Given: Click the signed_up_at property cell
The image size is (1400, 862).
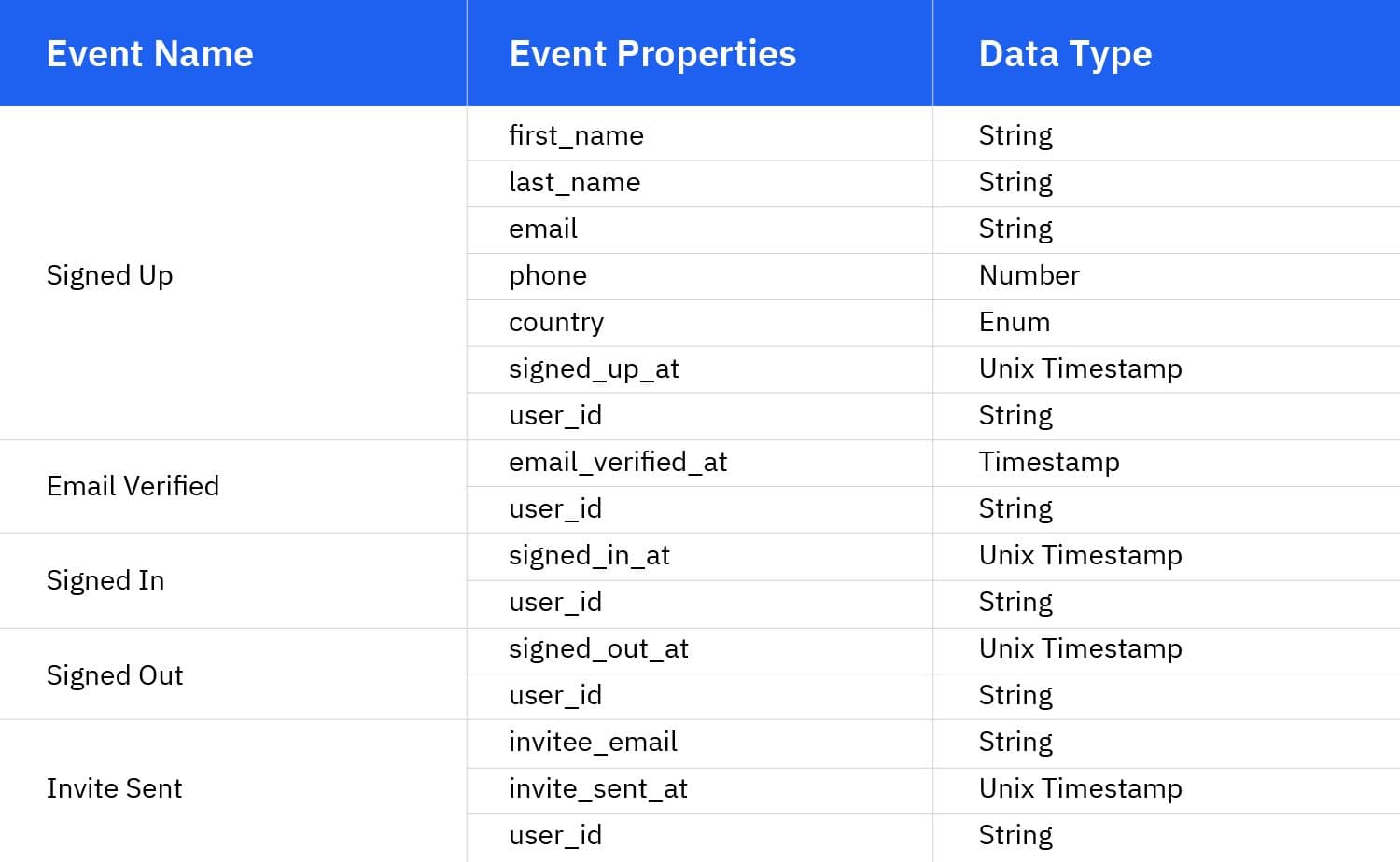Looking at the screenshot, I should (595, 368).
